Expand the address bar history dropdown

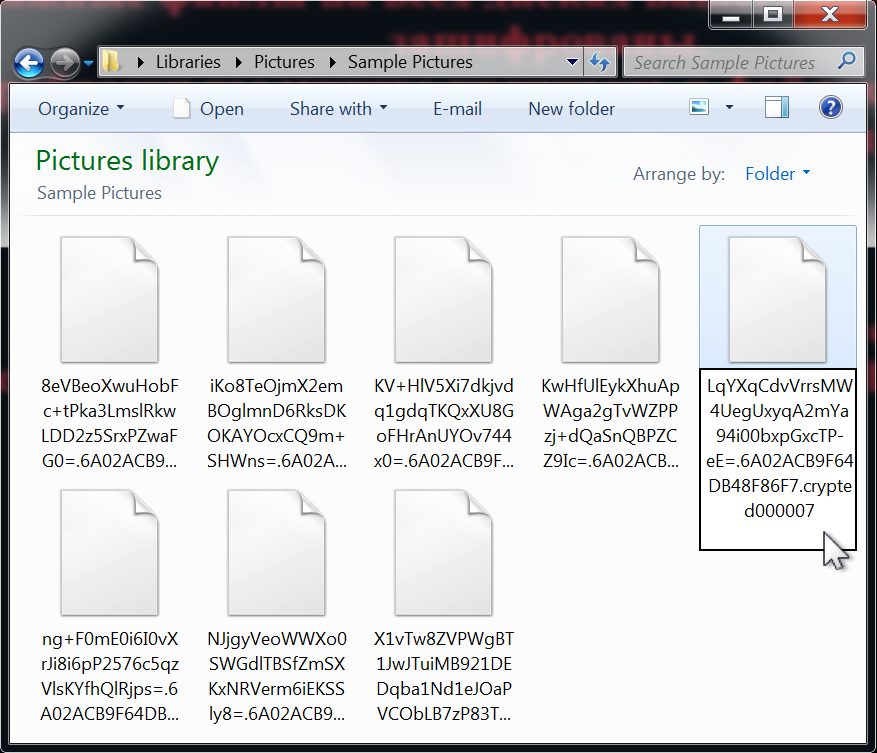572,62
